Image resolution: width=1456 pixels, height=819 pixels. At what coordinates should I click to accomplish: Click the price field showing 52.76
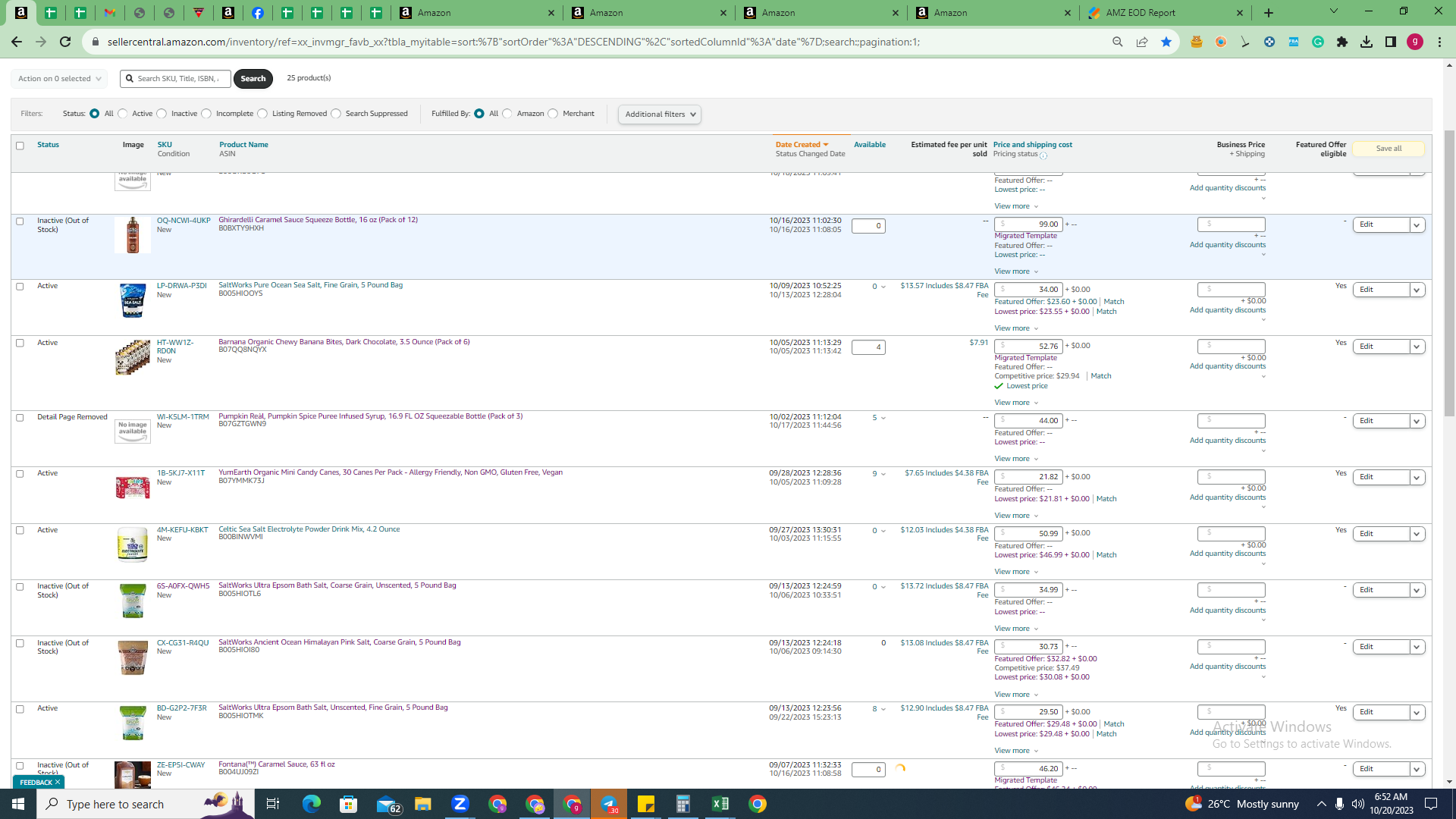(1028, 347)
